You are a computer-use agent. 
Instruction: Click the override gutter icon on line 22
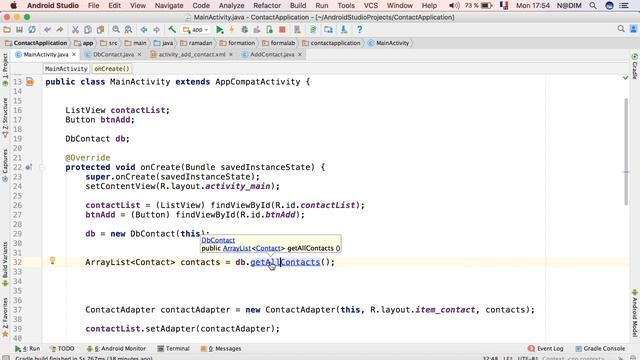29,167
